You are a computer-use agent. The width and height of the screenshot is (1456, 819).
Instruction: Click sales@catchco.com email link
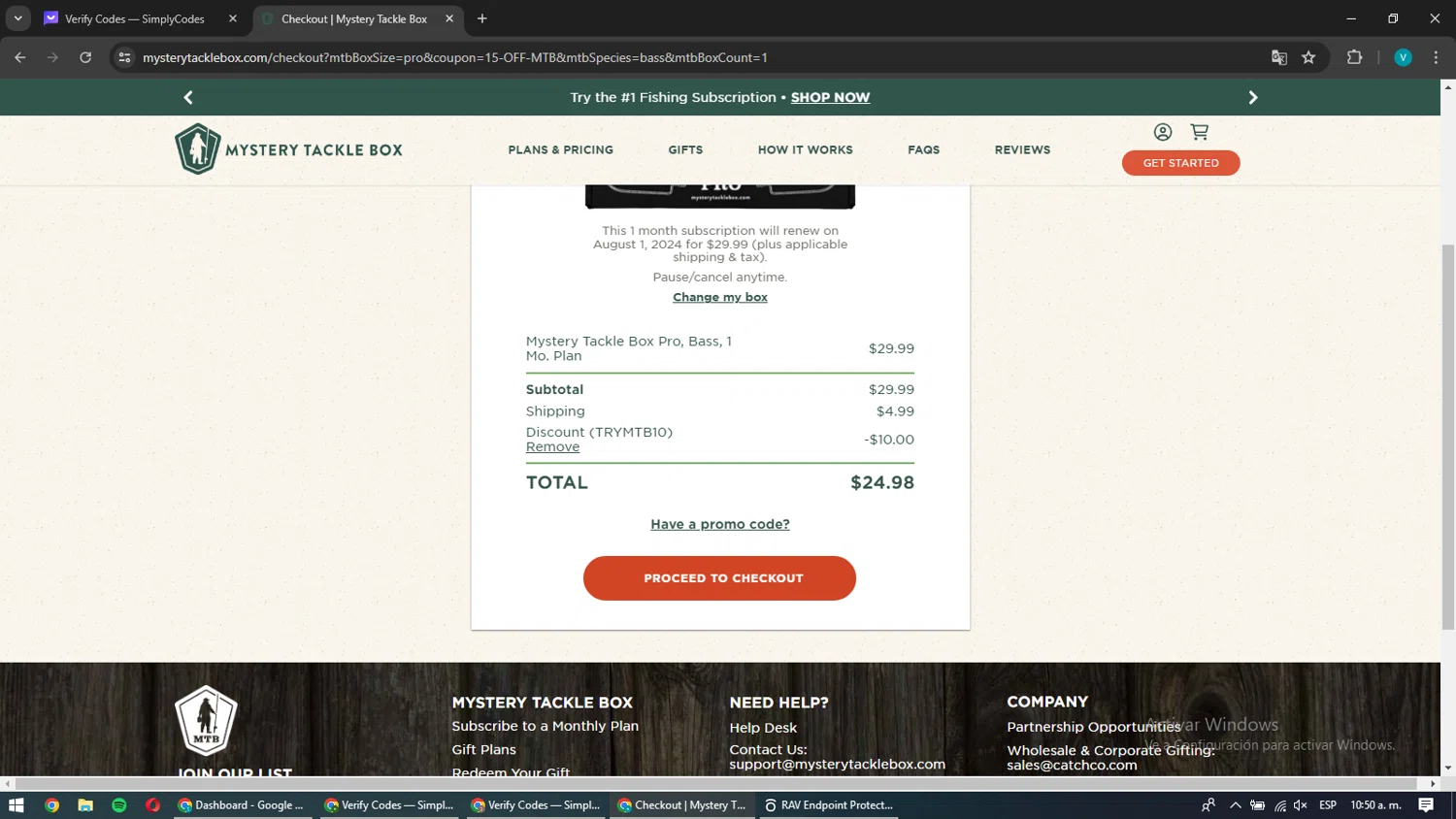1072,765
